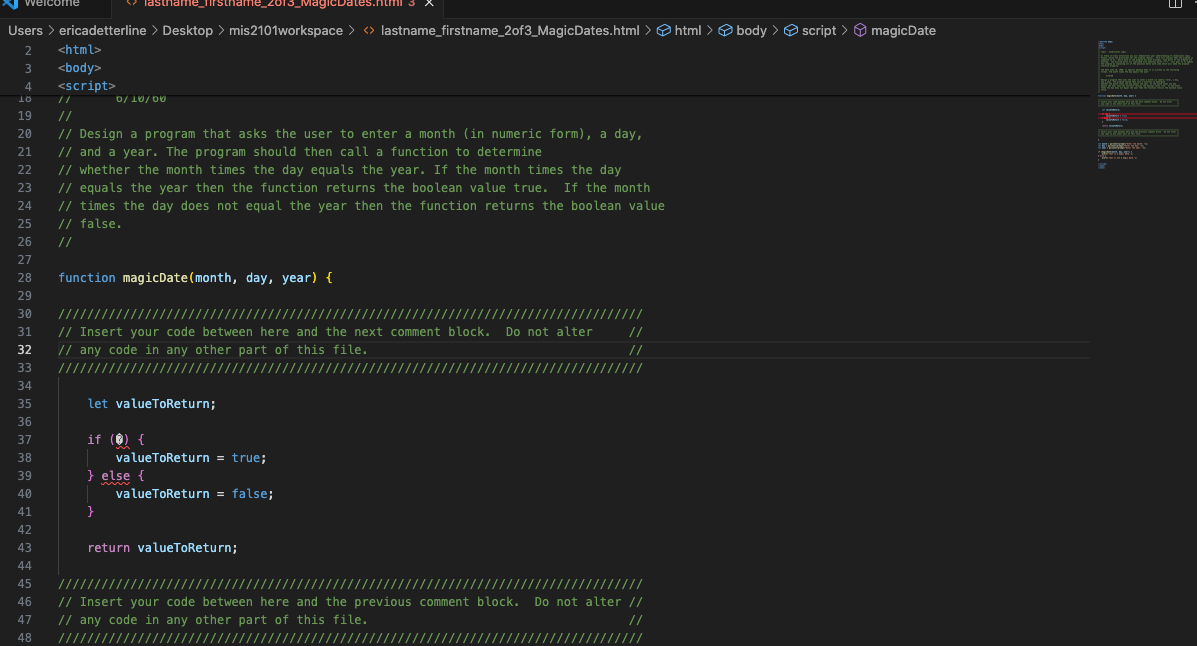This screenshot has height=646, width=1197.
Task: Click the 'year' parameter on line 28
Action: 296,278
